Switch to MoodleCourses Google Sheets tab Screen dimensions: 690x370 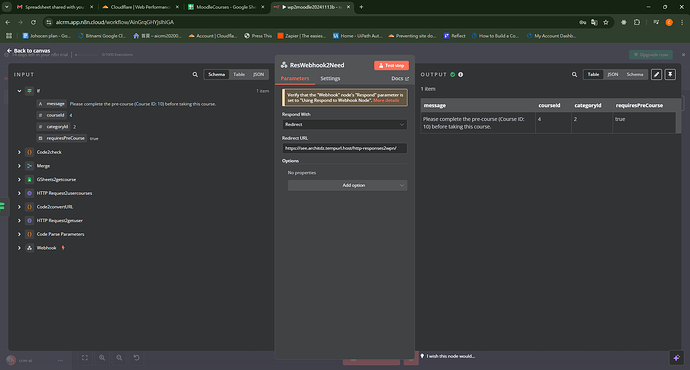tap(223, 7)
